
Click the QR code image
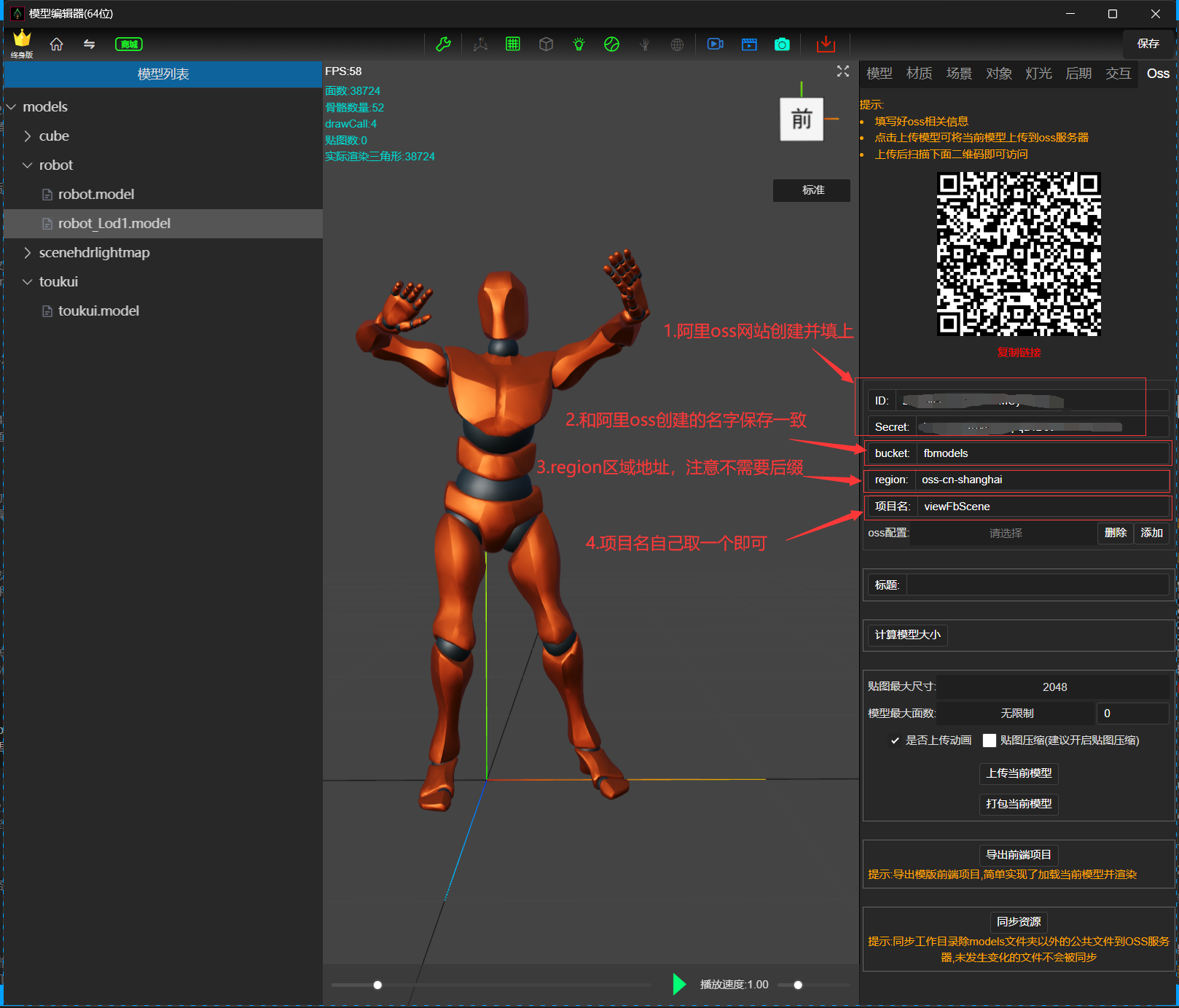[x=1019, y=254]
